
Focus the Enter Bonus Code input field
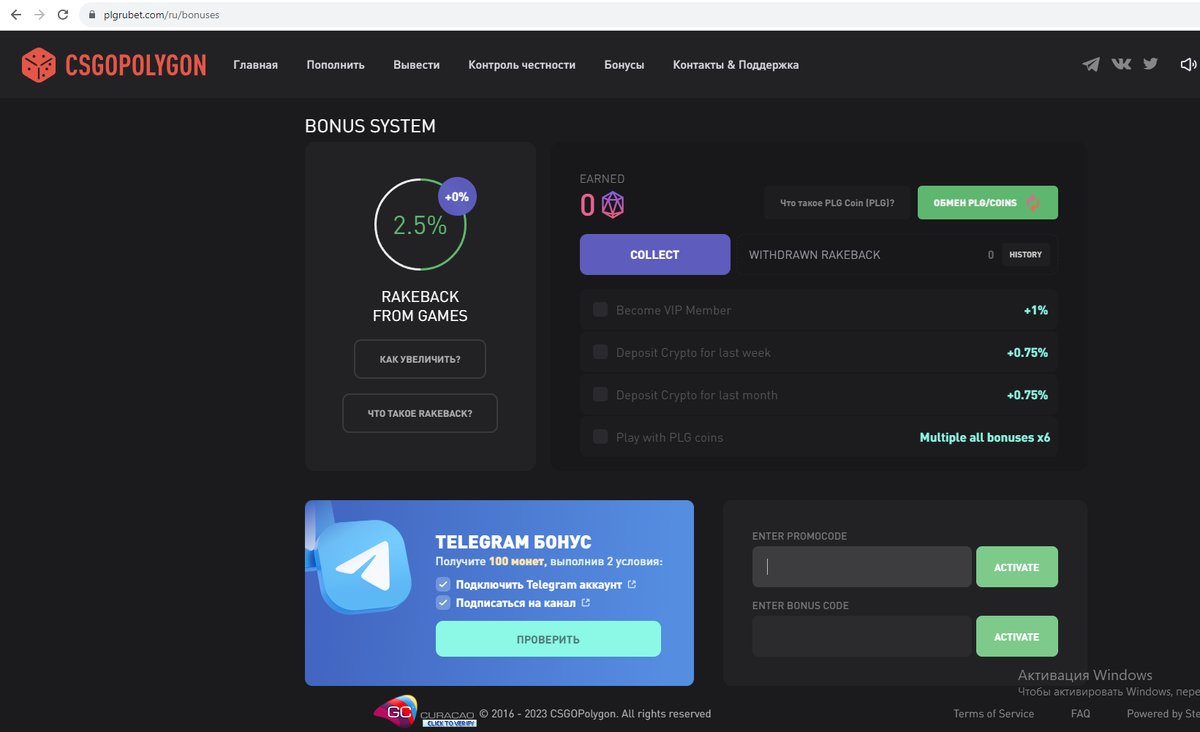[x=862, y=637]
